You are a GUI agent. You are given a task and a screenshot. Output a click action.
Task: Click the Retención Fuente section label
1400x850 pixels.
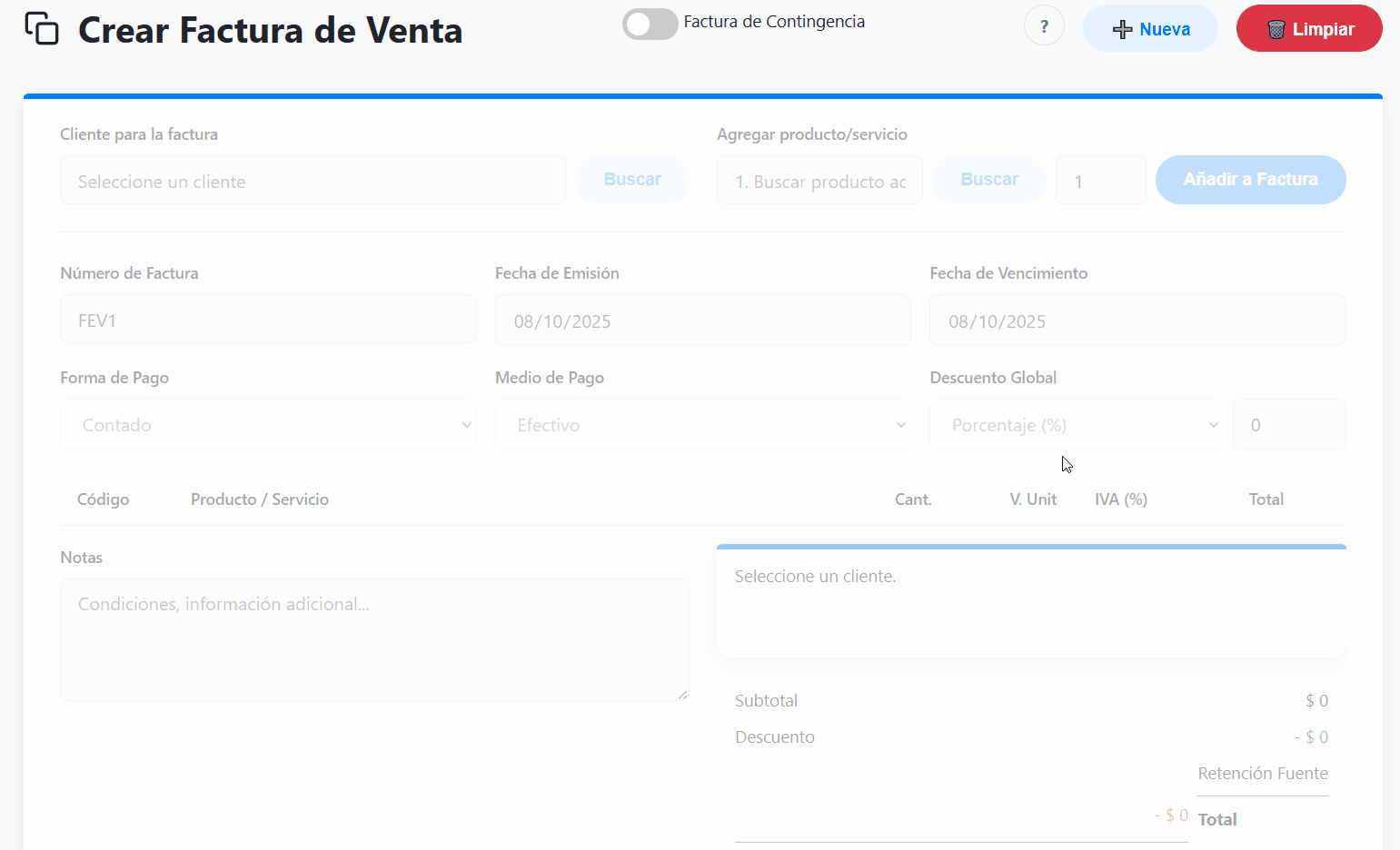[1262, 773]
